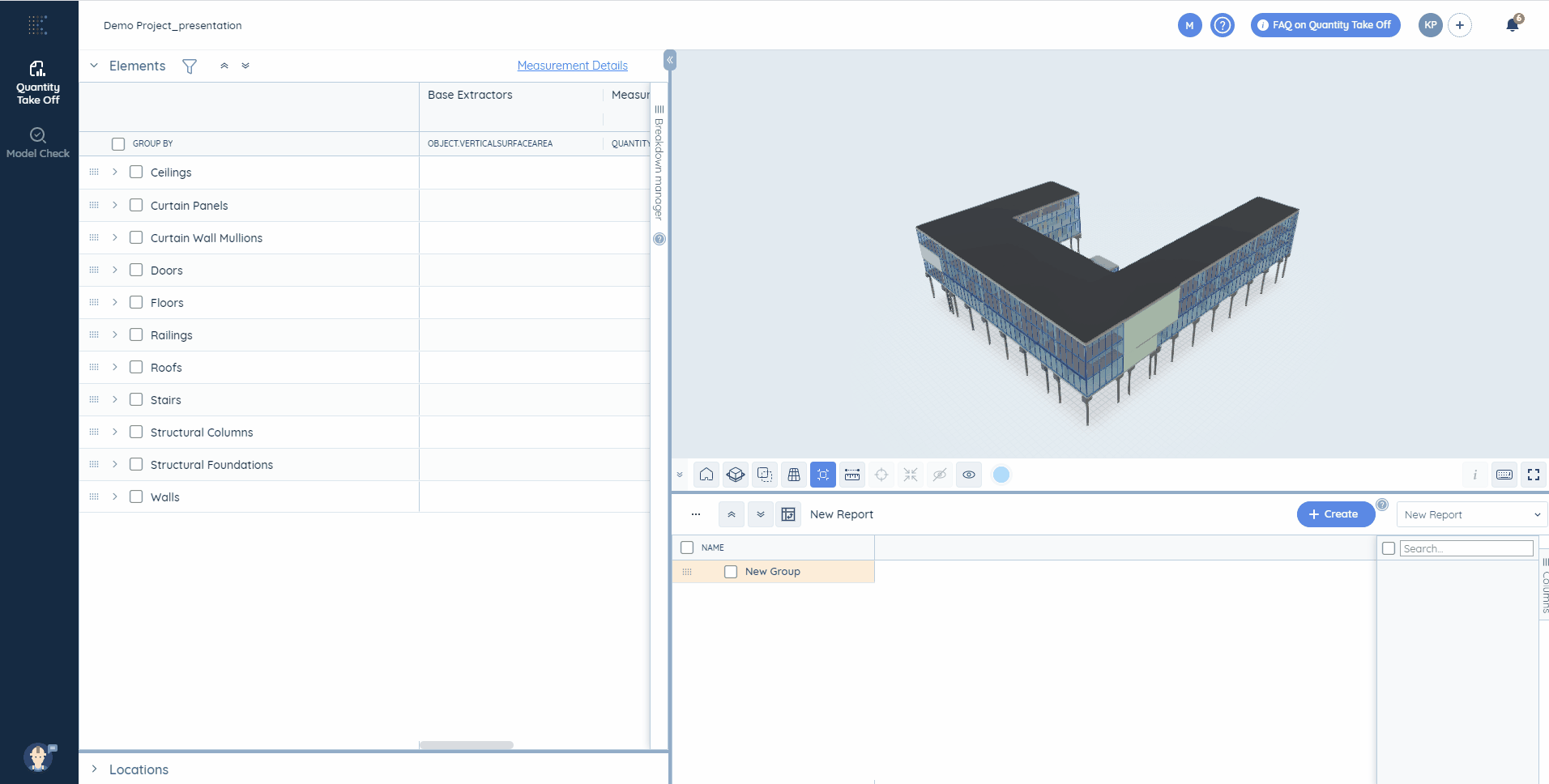Open the assistant chat avatar
The height and width of the screenshot is (784, 1549).
[39, 756]
